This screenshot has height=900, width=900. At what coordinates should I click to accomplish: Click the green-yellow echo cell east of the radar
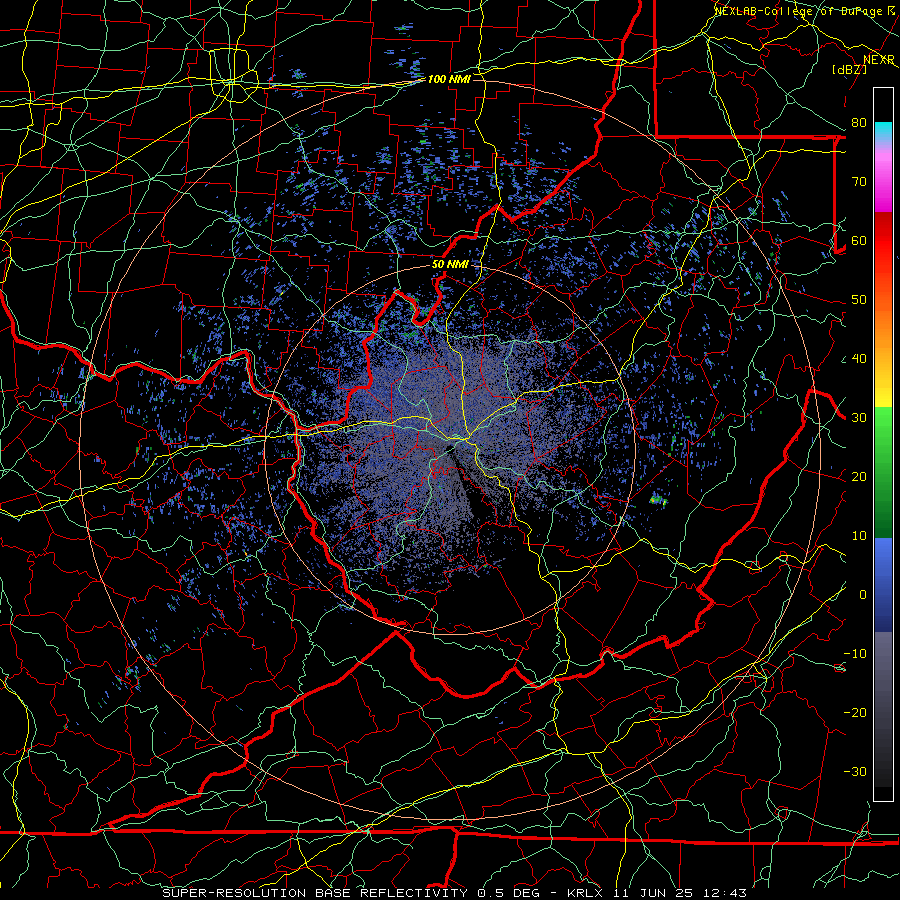coord(658,500)
